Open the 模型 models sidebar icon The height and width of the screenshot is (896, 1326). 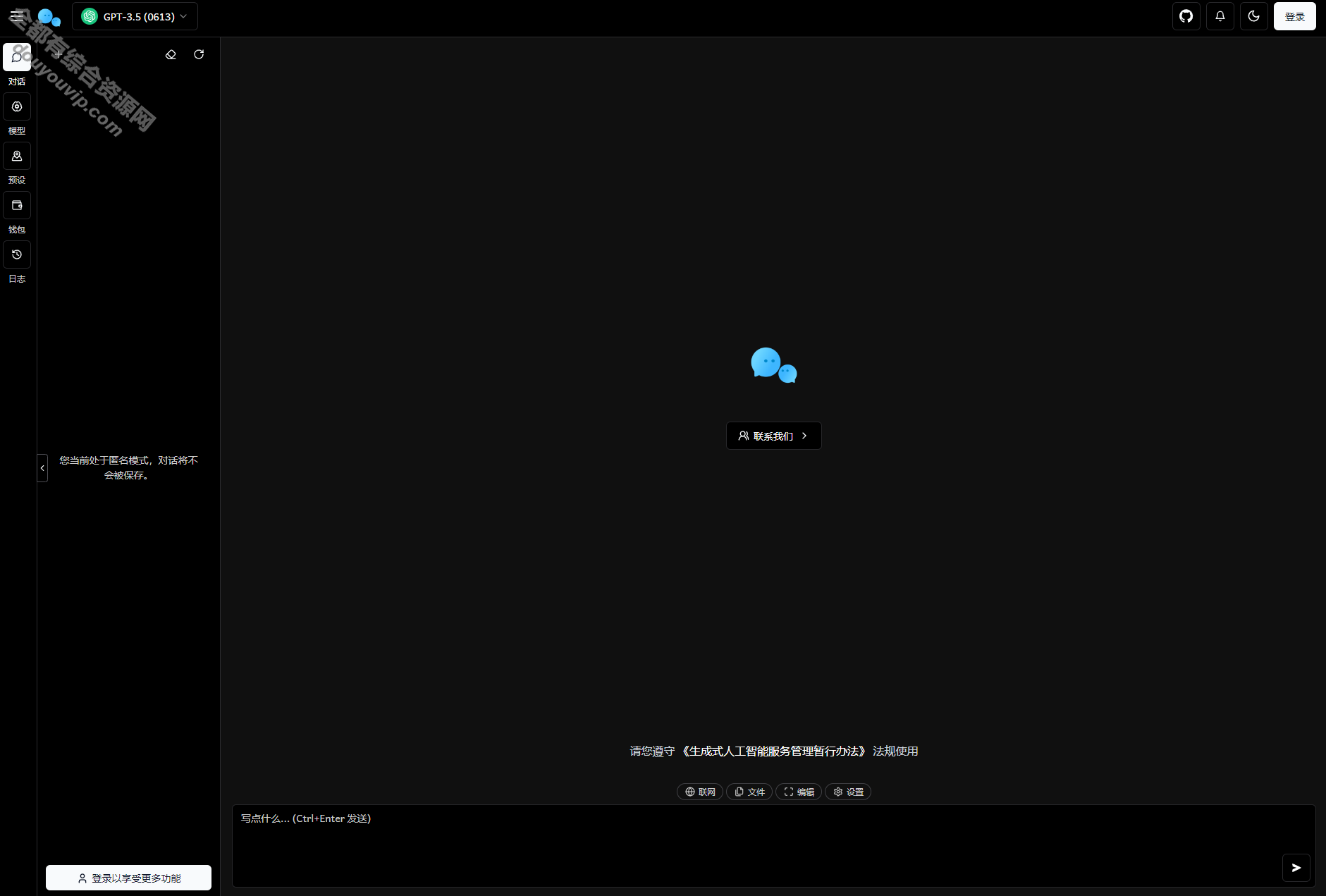[x=17, y=106]
